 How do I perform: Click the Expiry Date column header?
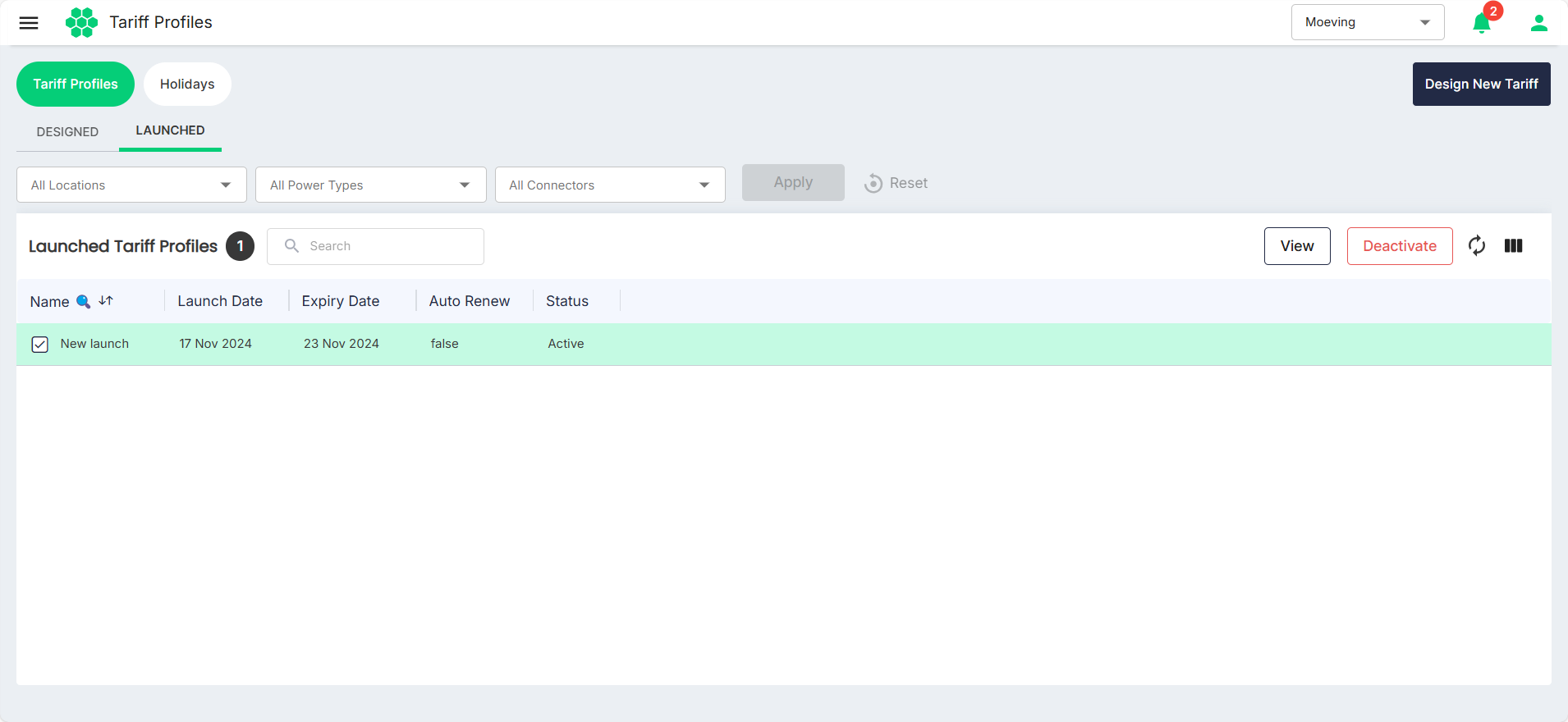pos(341,301)
